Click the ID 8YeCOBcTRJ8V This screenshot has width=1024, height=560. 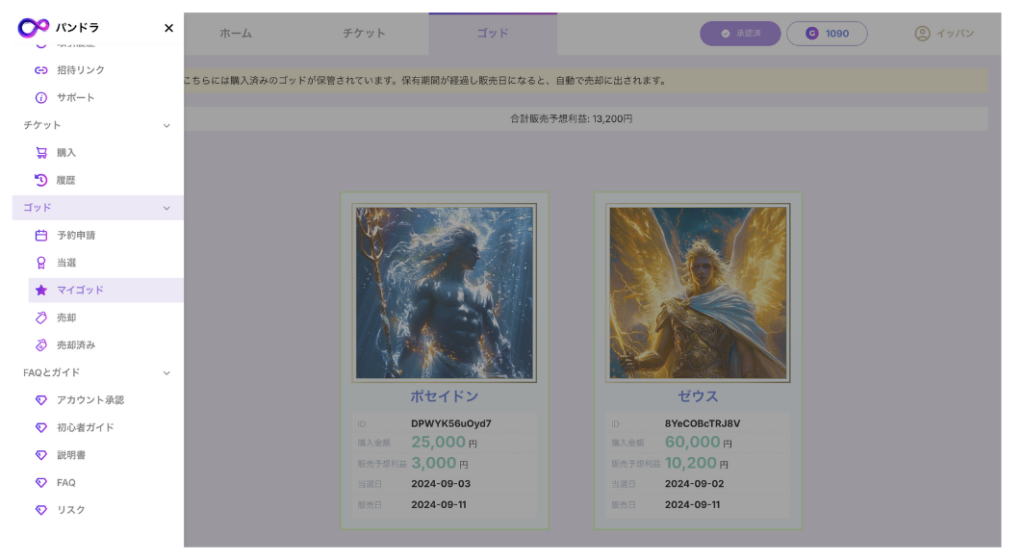(x=703, y=424)
